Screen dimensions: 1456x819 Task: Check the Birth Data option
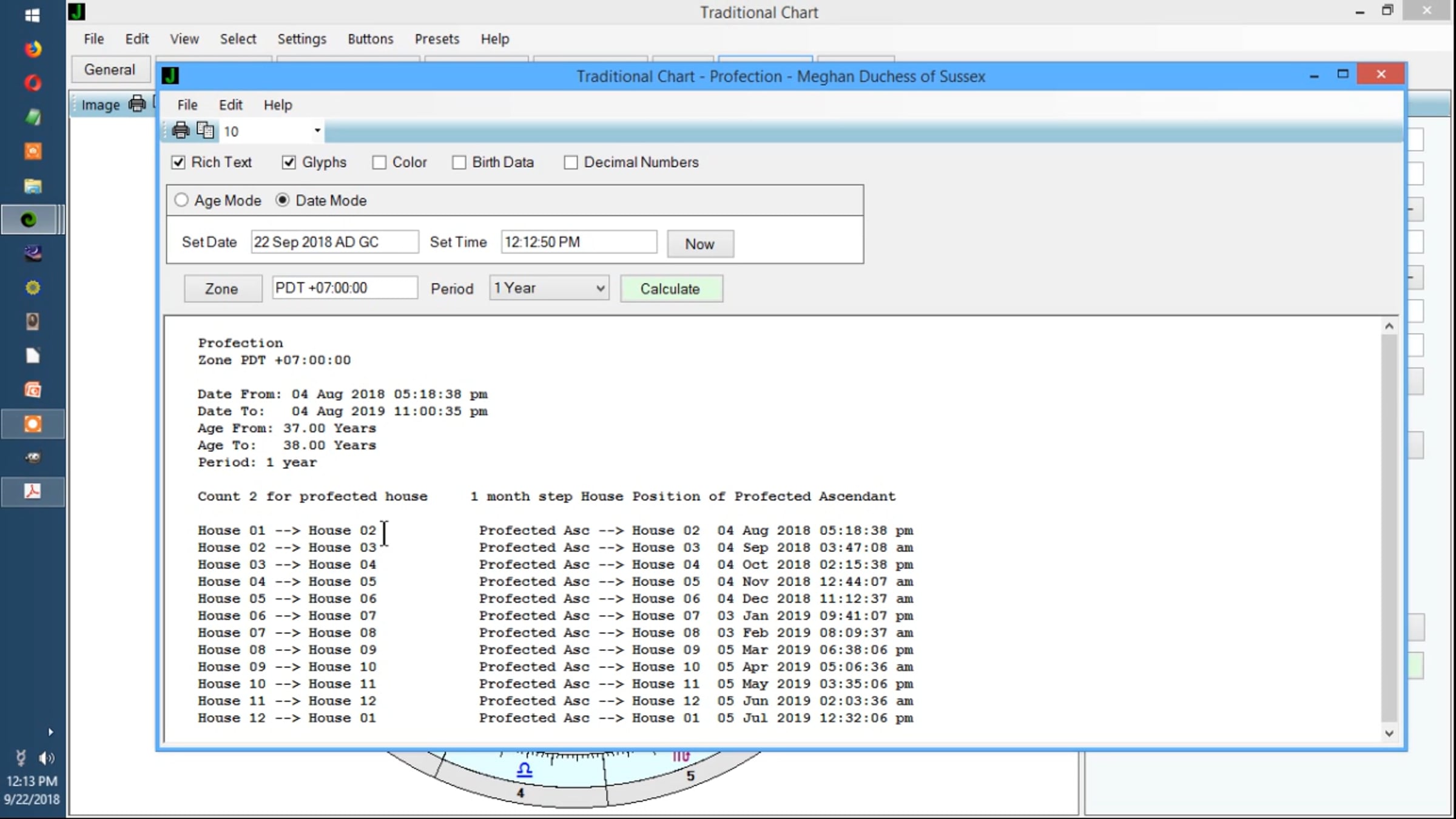click(459, 163)
